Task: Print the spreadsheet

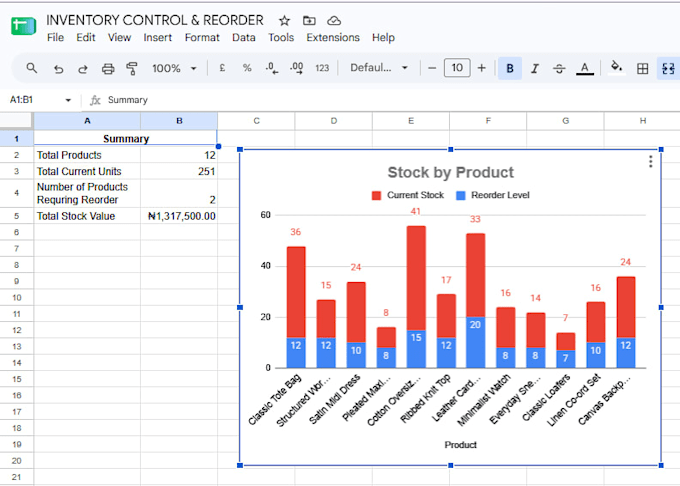Action: coord(108,68)
